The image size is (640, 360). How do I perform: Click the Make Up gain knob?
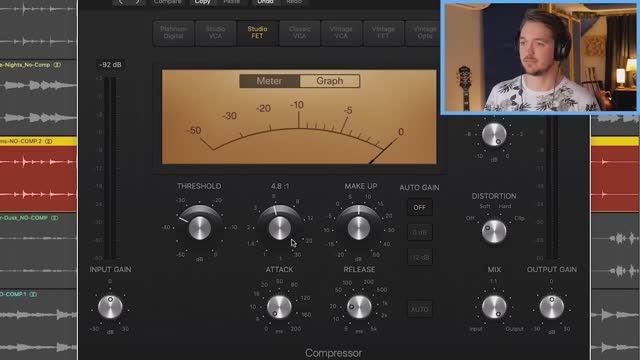point(359,228)
